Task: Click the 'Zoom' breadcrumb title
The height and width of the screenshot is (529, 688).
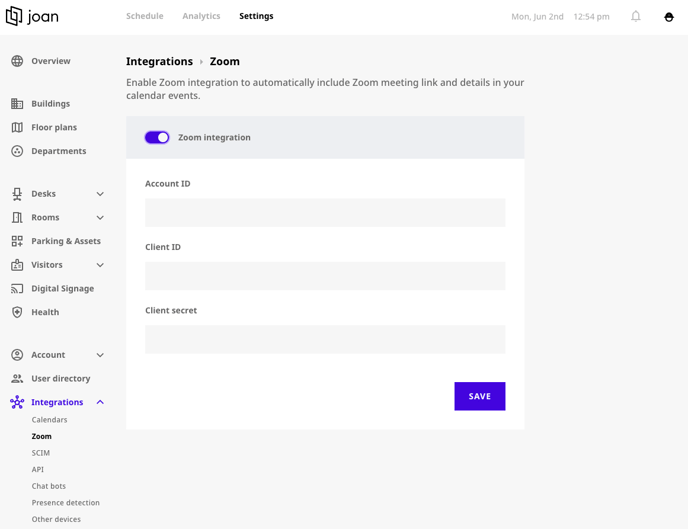Action: coord(225,61)
